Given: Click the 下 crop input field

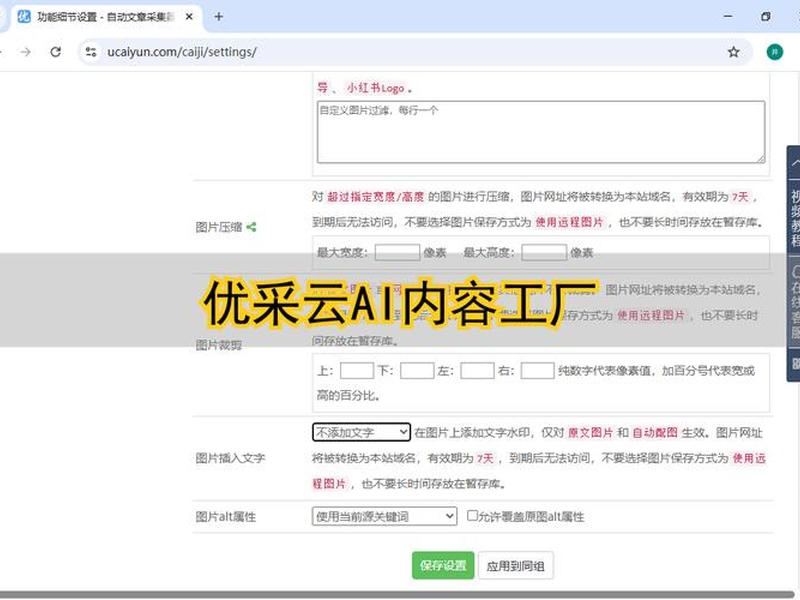Looking at the screenshot, I should point(417,370).
